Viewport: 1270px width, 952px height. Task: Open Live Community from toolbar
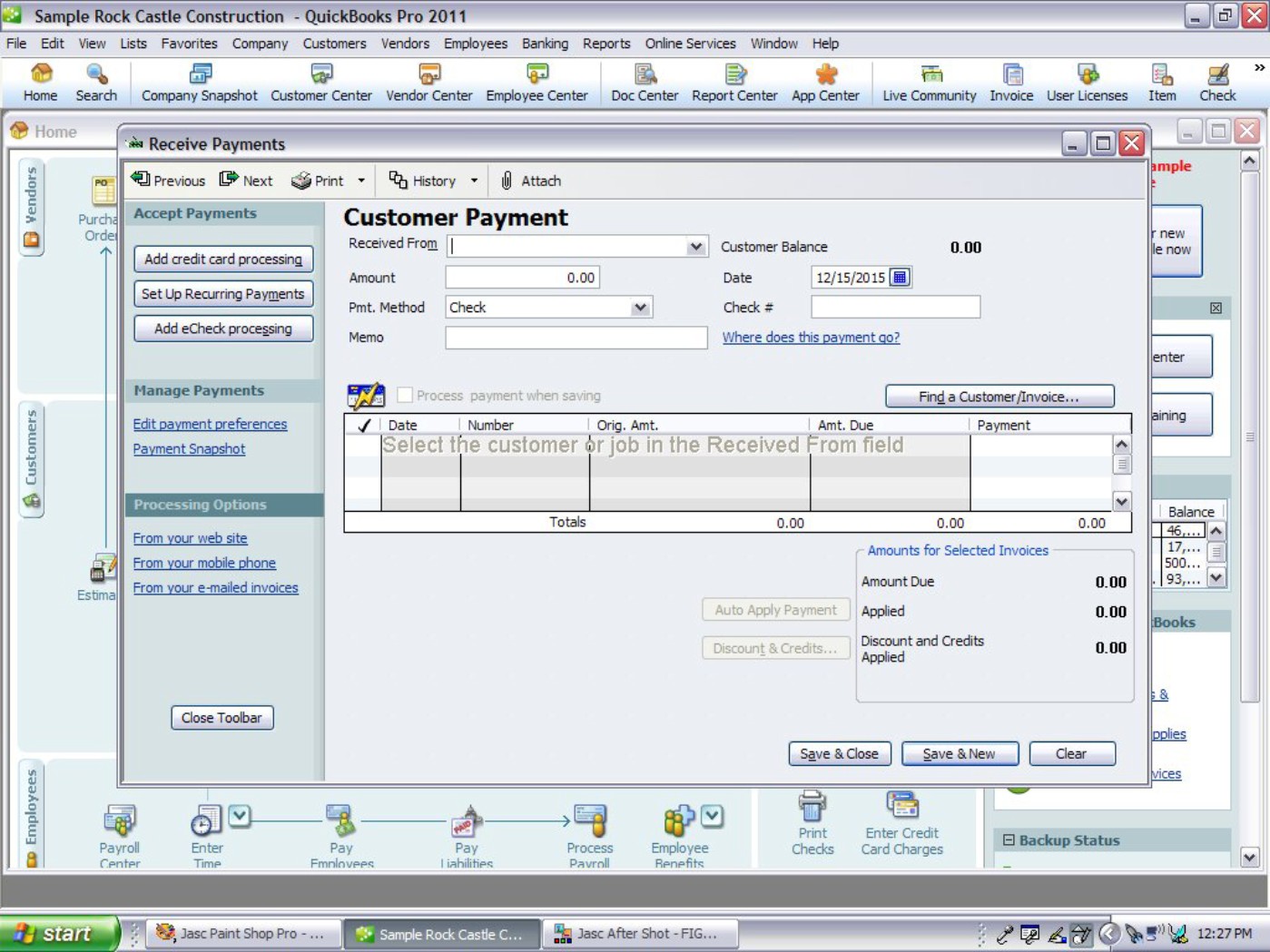click(x=930, y=83)
